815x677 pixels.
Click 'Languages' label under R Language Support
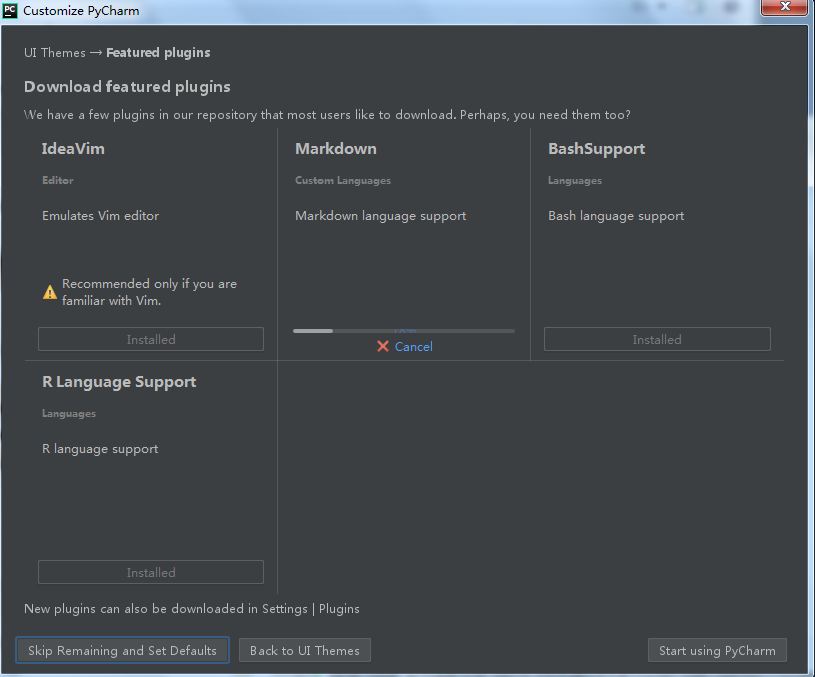tap(69, 413)
